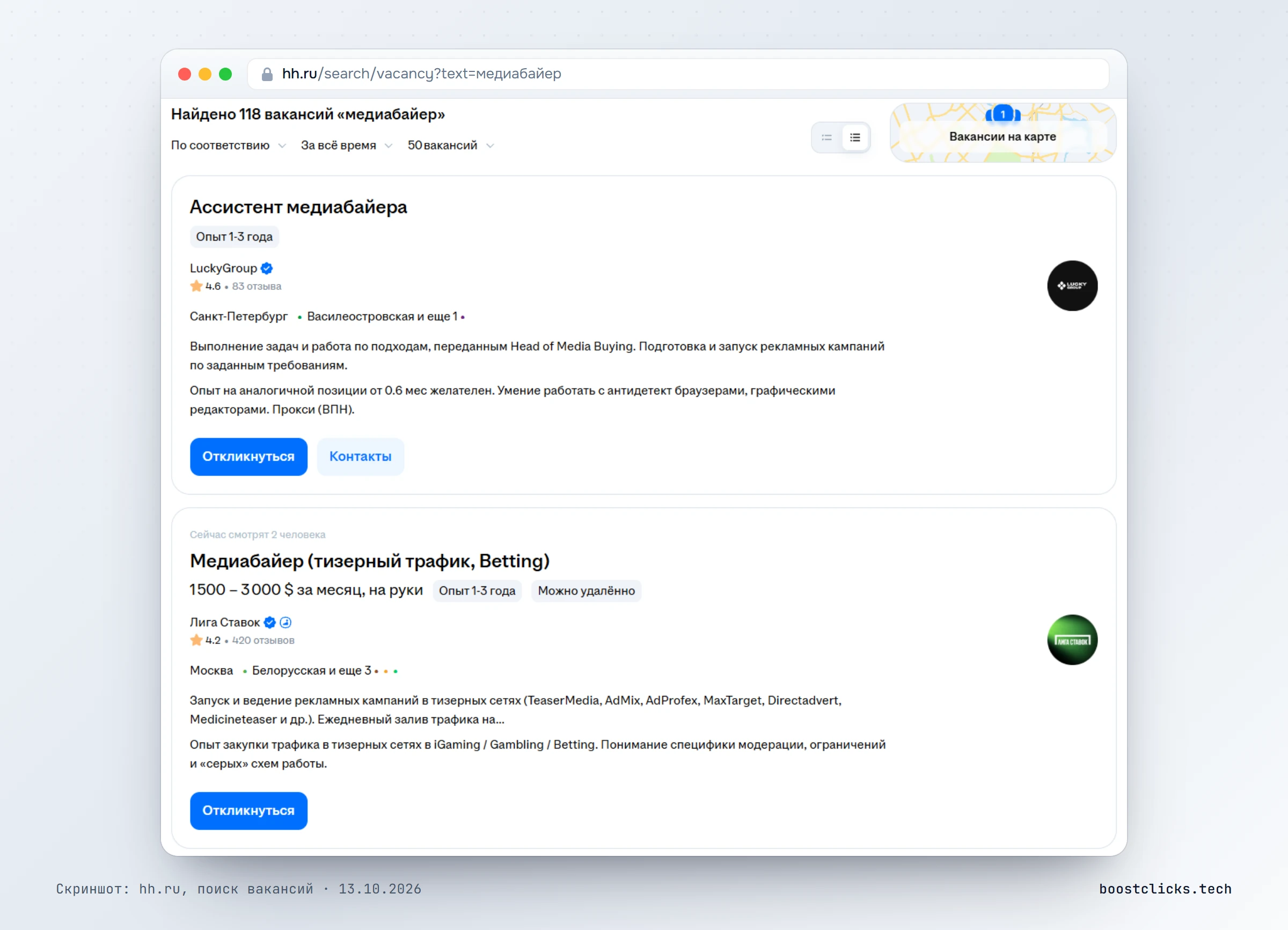Click the yellow window minimize button
This screenshot has height=930, width=1288.
point(205,75)
